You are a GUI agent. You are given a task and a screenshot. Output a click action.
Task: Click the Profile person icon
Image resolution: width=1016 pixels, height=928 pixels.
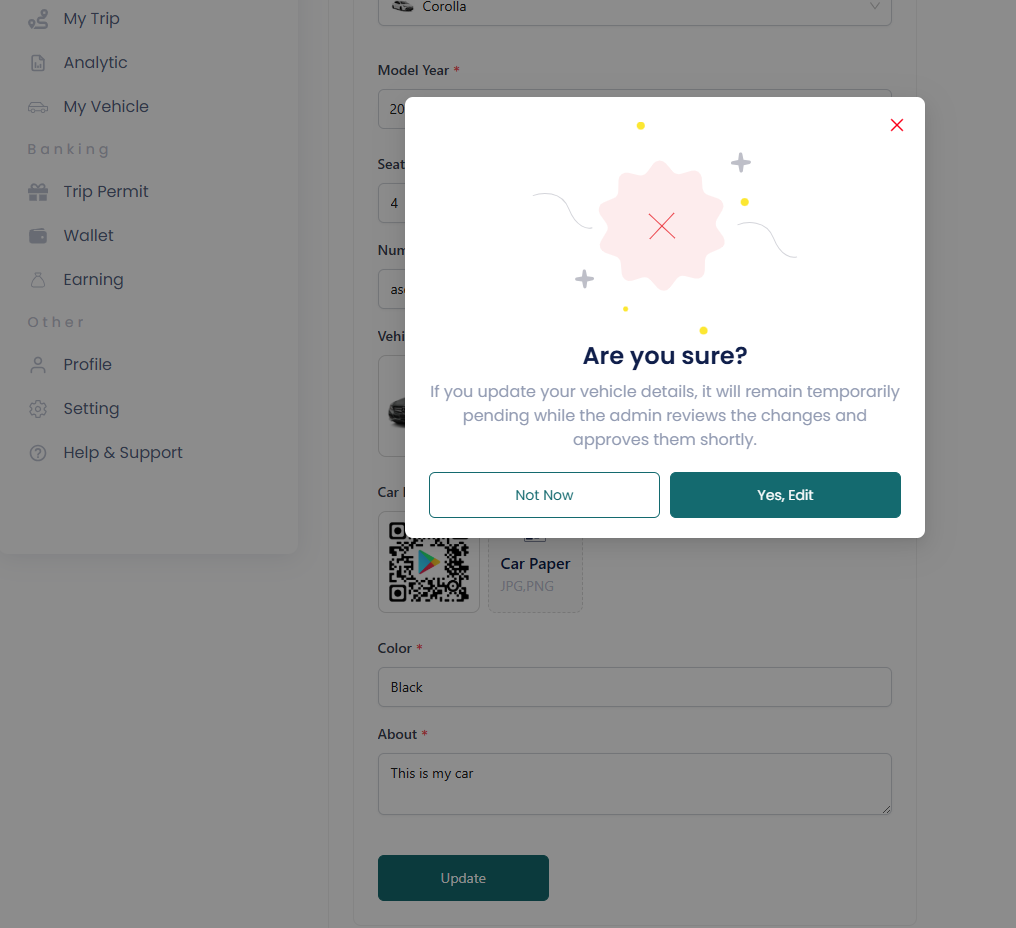[x=38, y=365]
